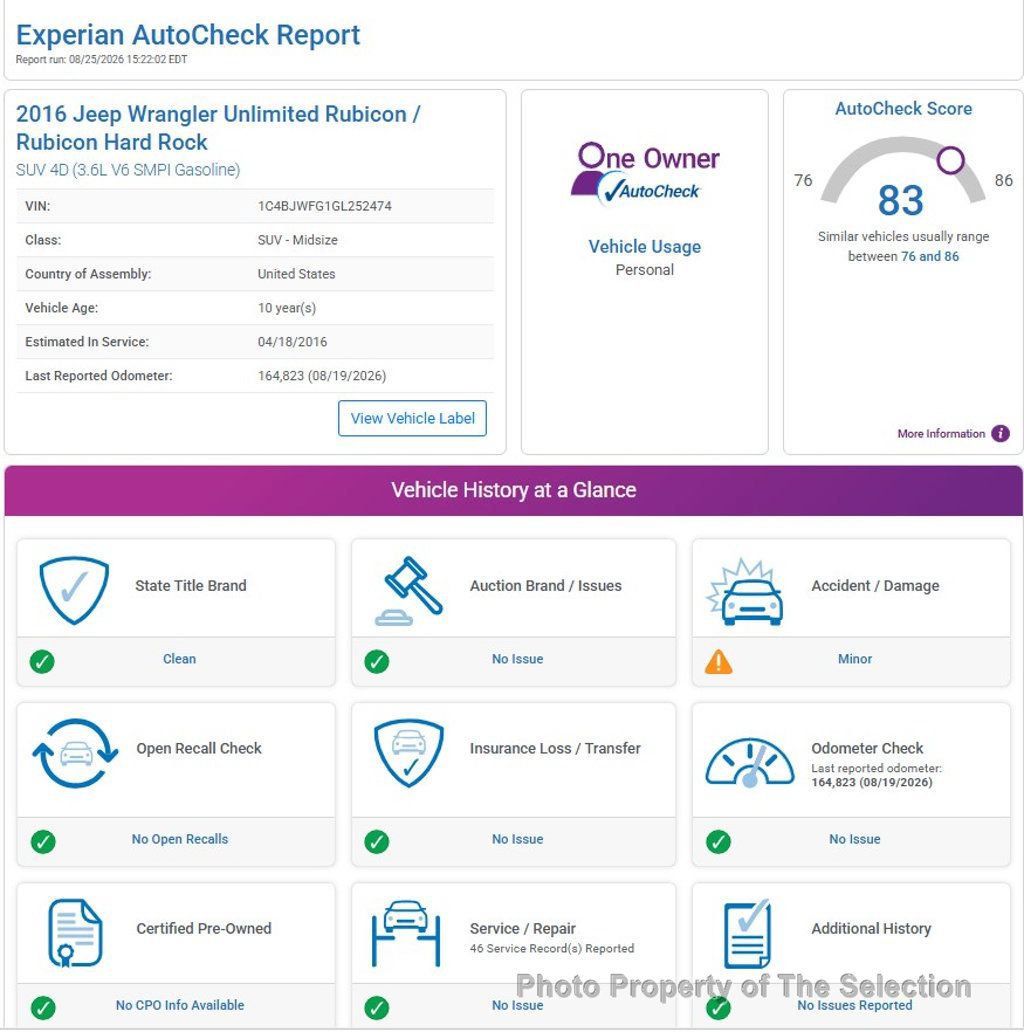
Task: Click the View Vehicle Label button
Action: tap(412, 418)
